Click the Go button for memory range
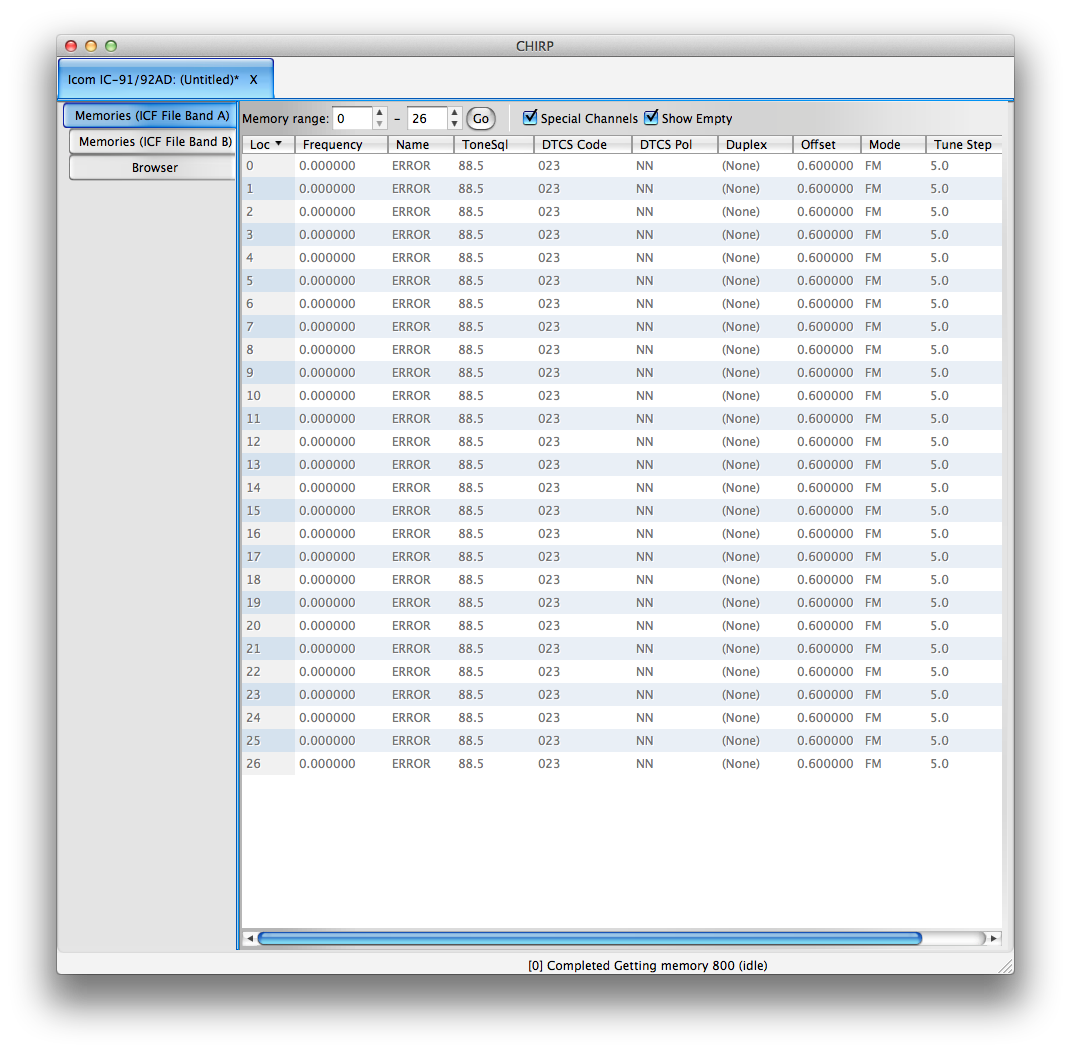Image resolution: width=1071 pixels, height=1053 pixels. click(481, 119)
